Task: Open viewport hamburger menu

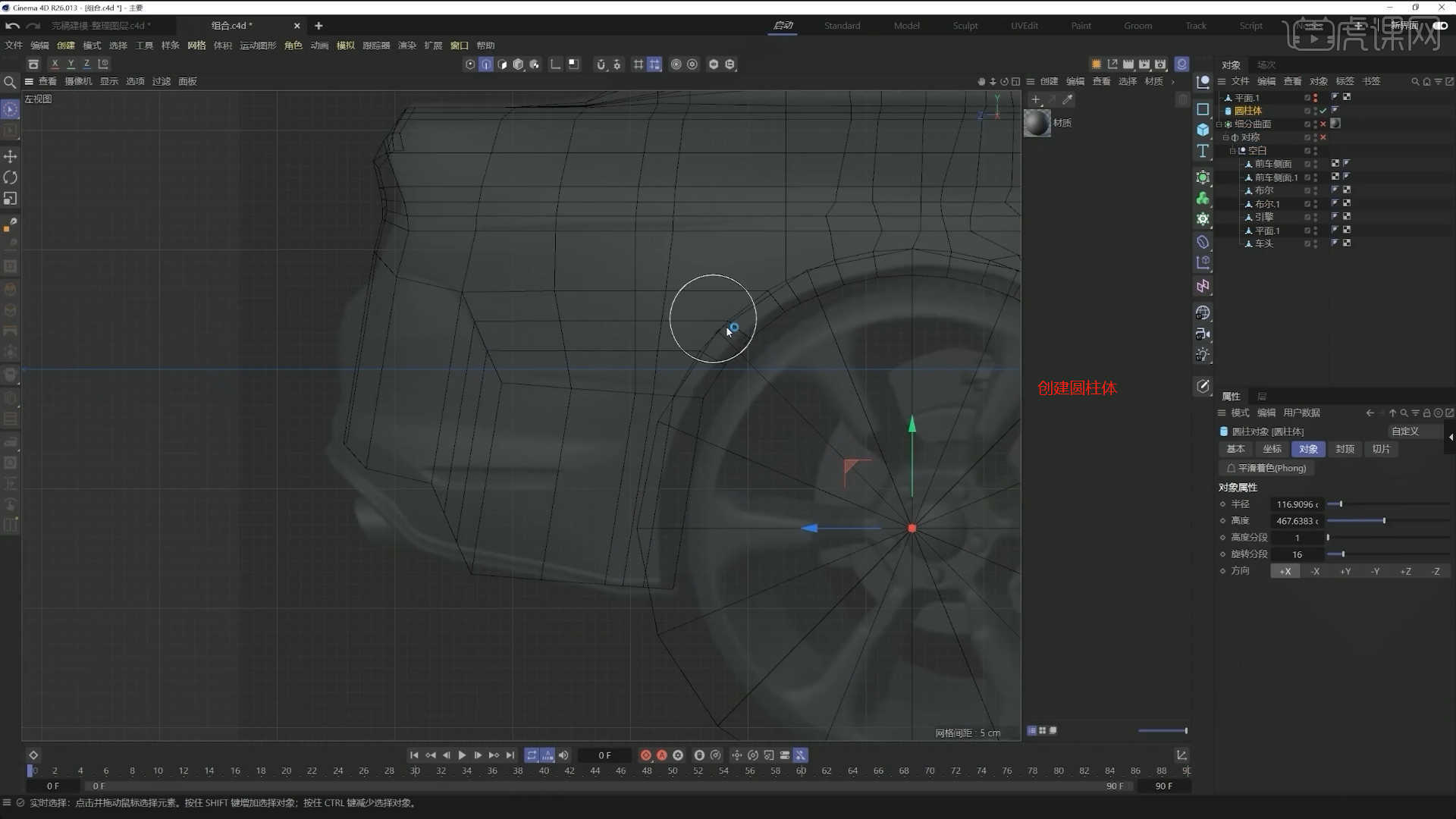Action: pos(29,81)
